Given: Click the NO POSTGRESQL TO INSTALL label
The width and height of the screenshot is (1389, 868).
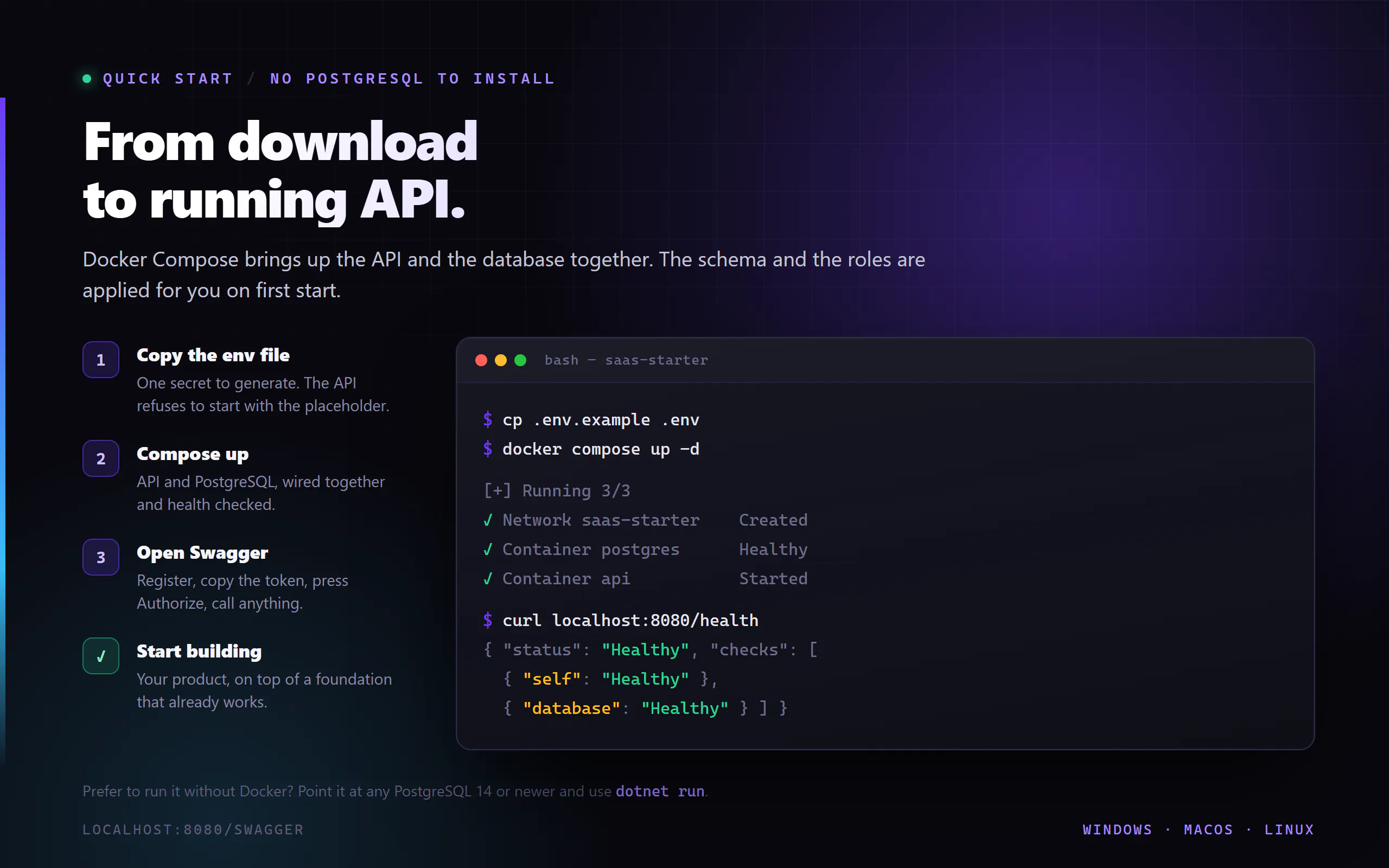Looking at the screenshot, I should tap(413, 79).
